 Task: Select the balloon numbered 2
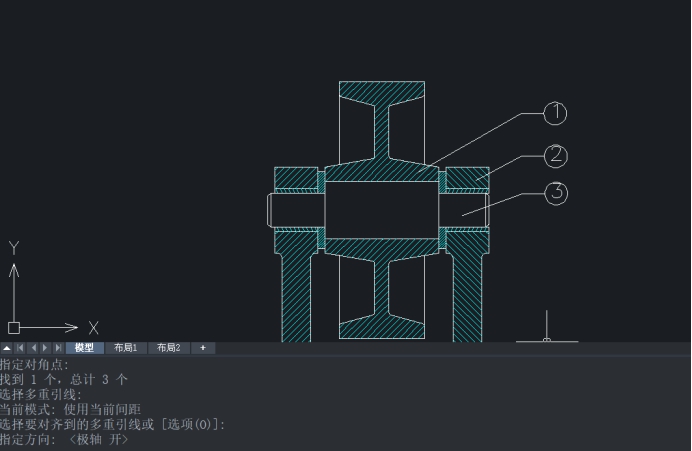556,155
